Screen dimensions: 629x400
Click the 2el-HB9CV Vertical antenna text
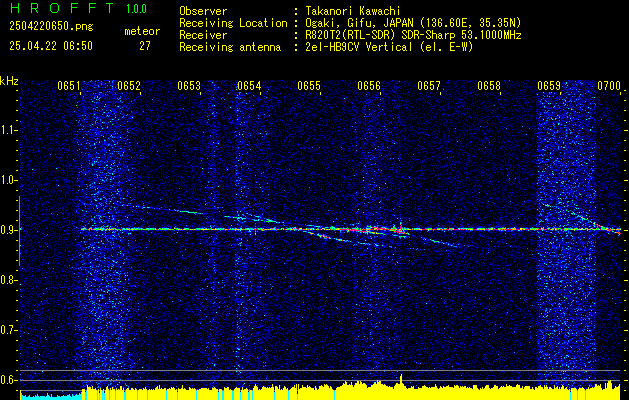coord(389,47)
